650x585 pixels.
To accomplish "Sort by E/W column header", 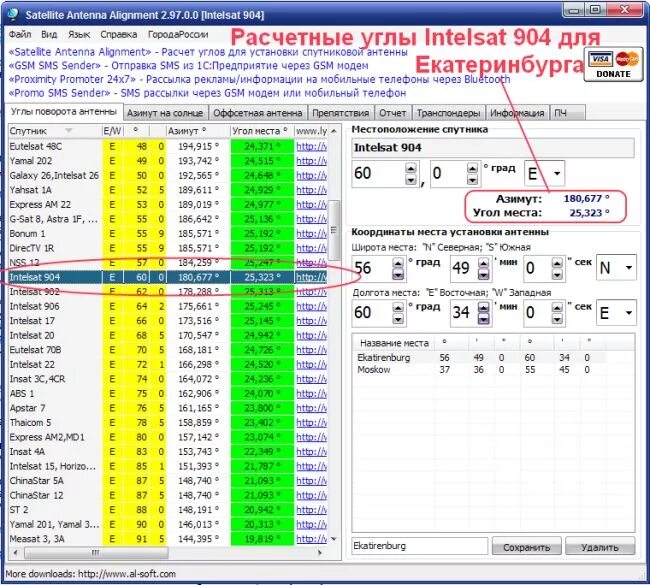I will (x=112, y=131).
